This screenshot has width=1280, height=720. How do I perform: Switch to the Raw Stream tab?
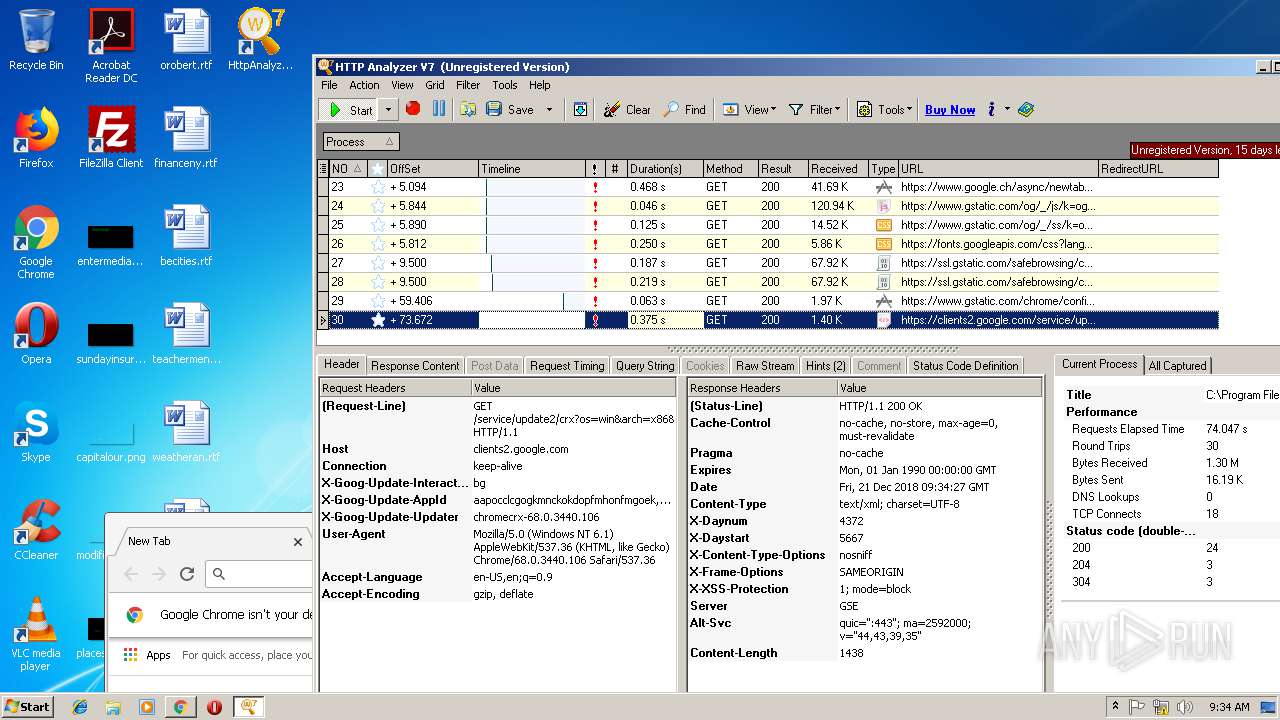765,366
